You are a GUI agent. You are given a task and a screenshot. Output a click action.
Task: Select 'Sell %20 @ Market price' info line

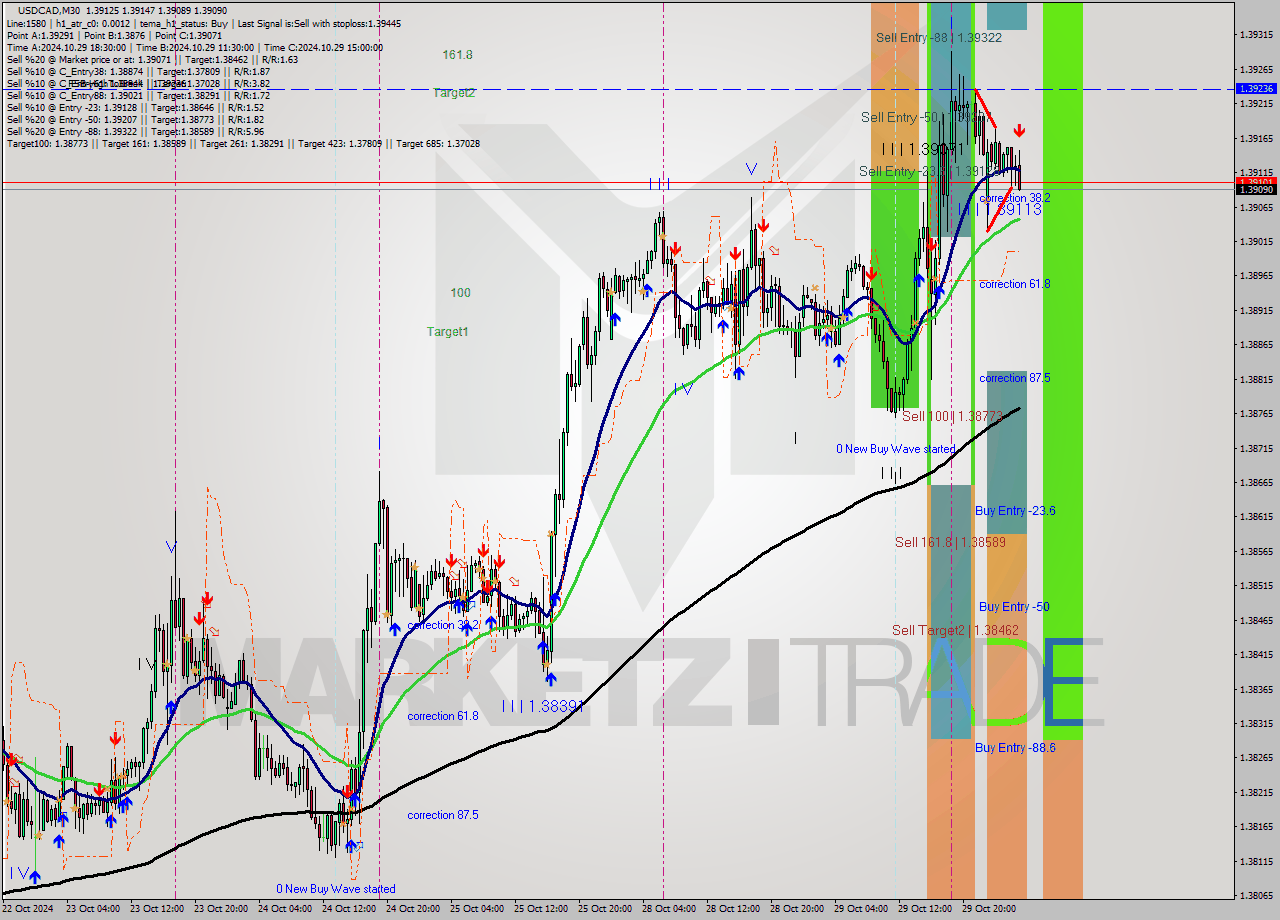pyautogui.click(x=152, y=59)
